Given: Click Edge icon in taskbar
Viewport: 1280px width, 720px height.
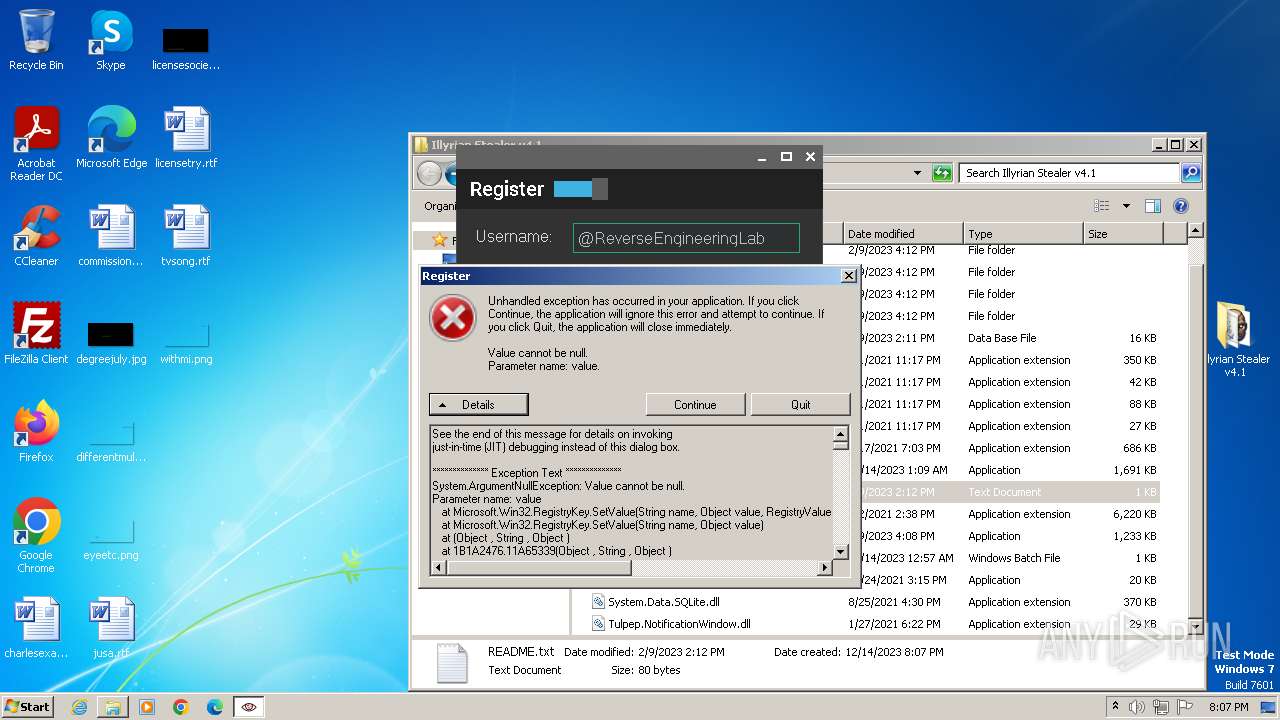Looking at the screenshot, I should pyautogui.click(x=215, y=707).
